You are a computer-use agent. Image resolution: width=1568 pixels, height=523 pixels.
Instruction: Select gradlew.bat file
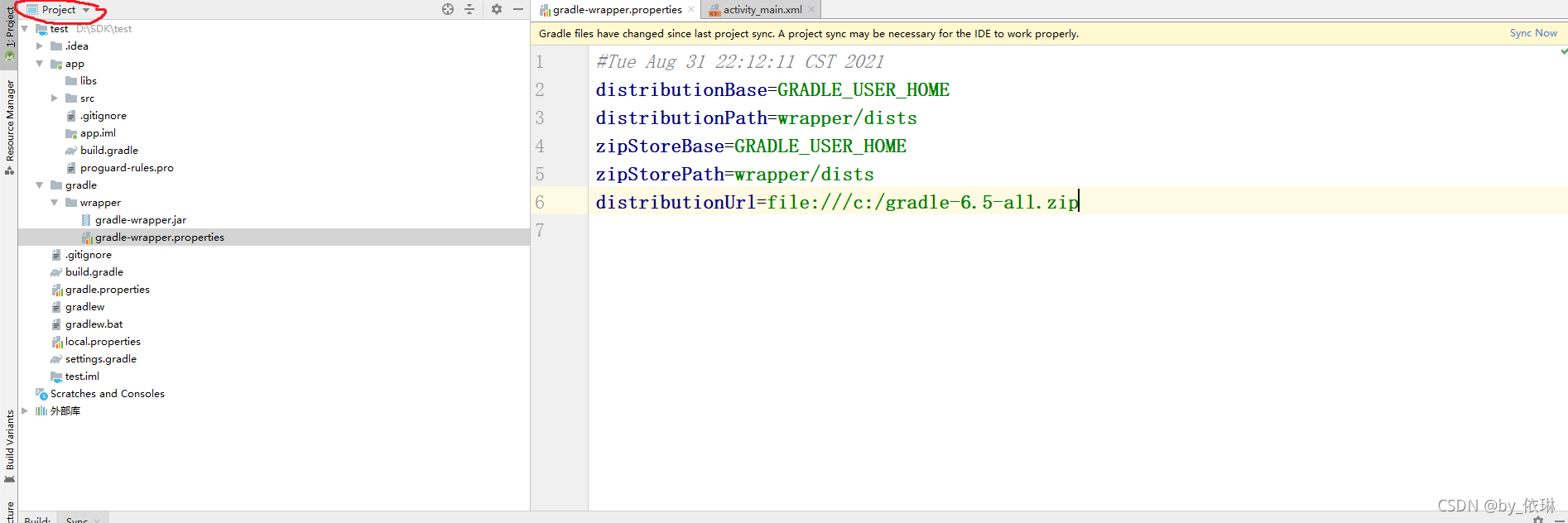[94, 324]
